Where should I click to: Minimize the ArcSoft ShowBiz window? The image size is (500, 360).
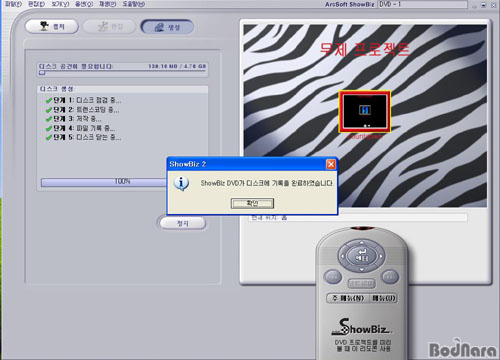point(474,5)
